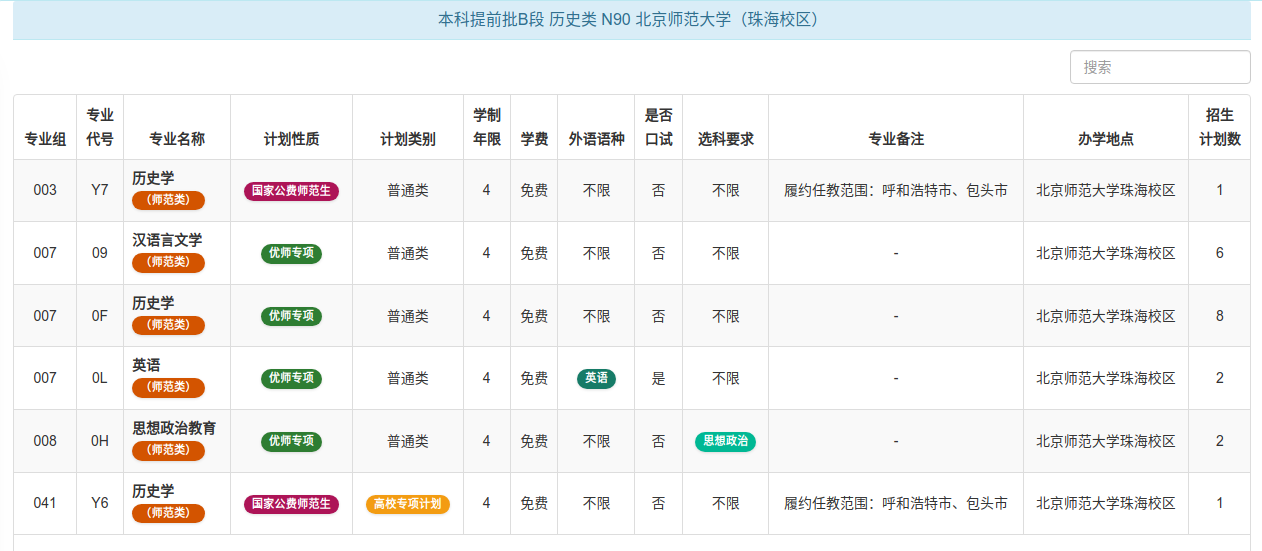
Task: Click the 师范类 tag under 思想政治教育
Action: [168, 450]
